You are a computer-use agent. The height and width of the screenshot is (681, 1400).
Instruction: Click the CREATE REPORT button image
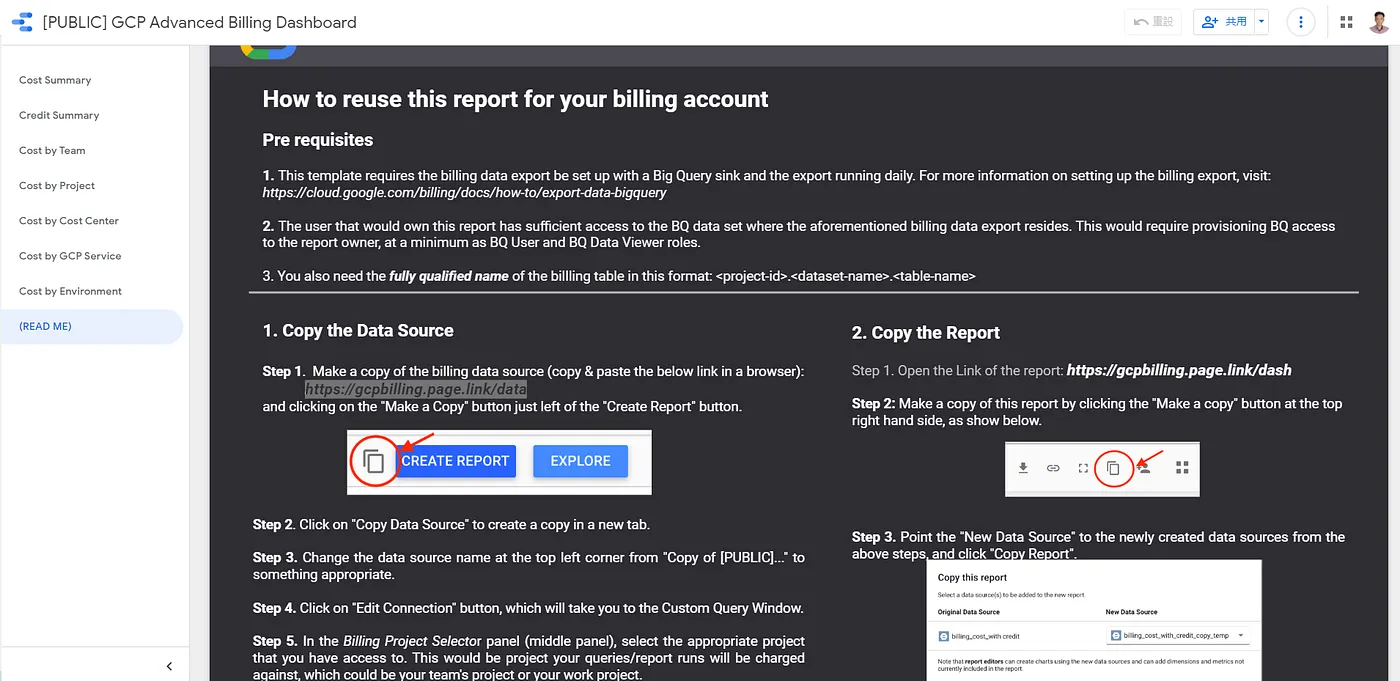click(456, 461)
